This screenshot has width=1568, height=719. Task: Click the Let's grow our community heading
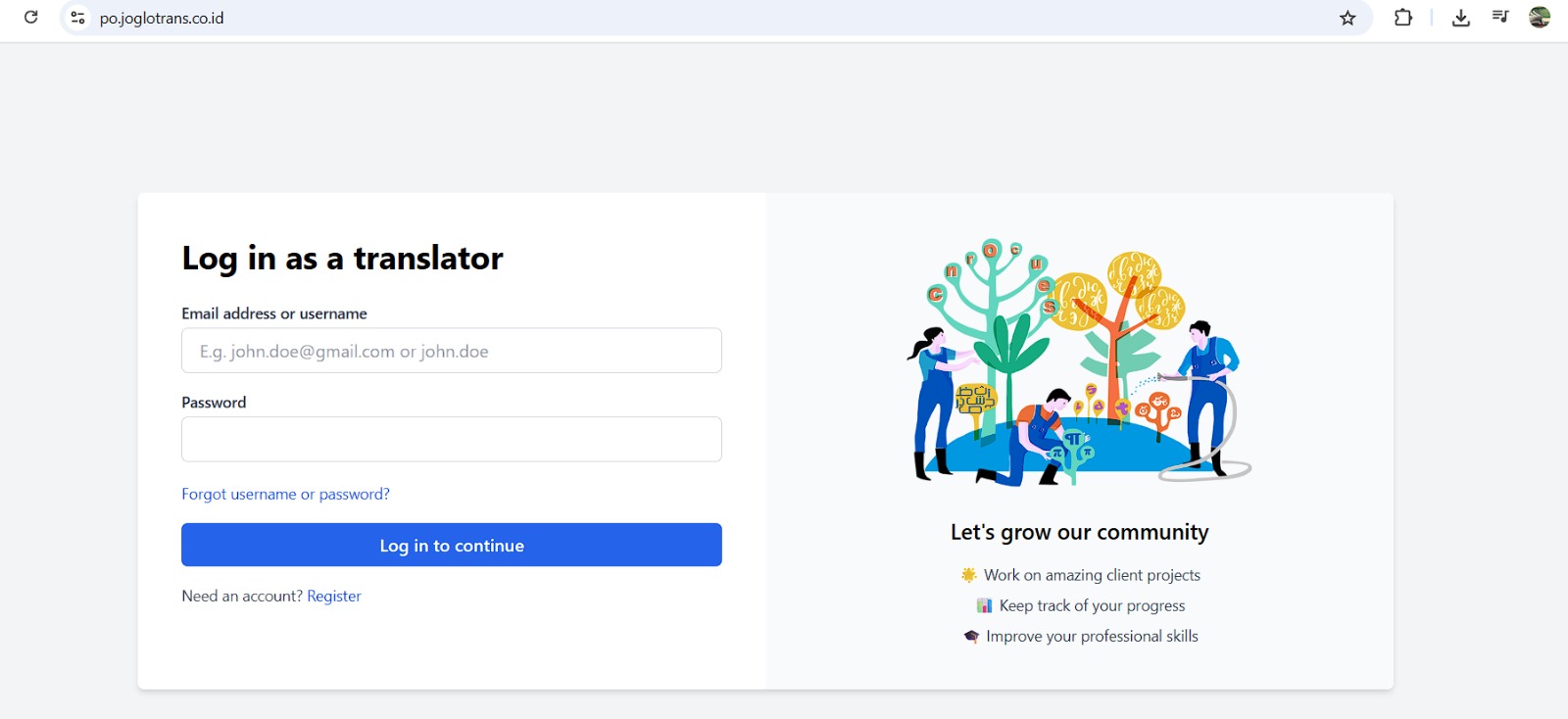(x=1079, y=532)
